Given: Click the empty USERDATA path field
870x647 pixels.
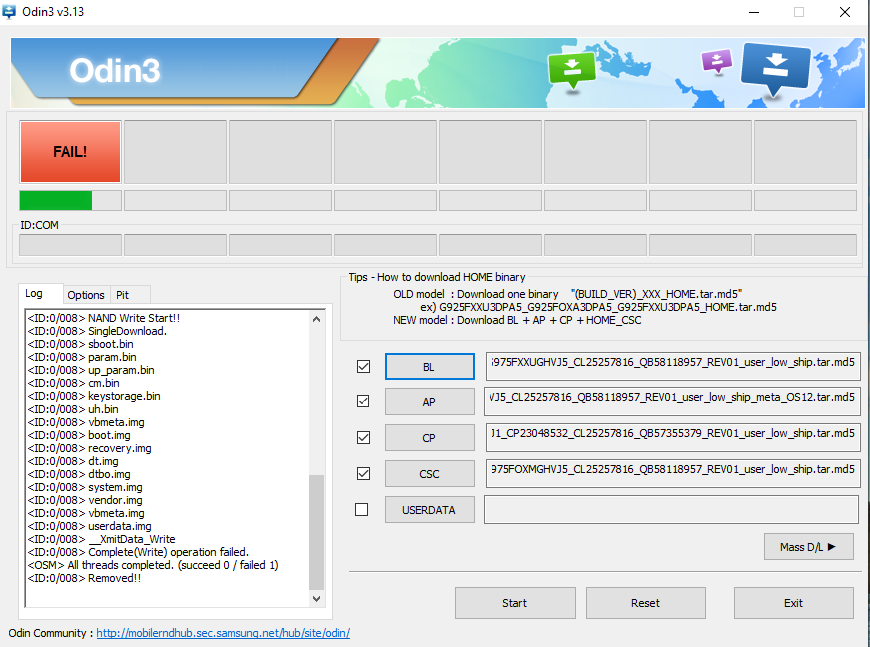Looking at the screenshot, I should pyautogui.click(x=671, y=509).
